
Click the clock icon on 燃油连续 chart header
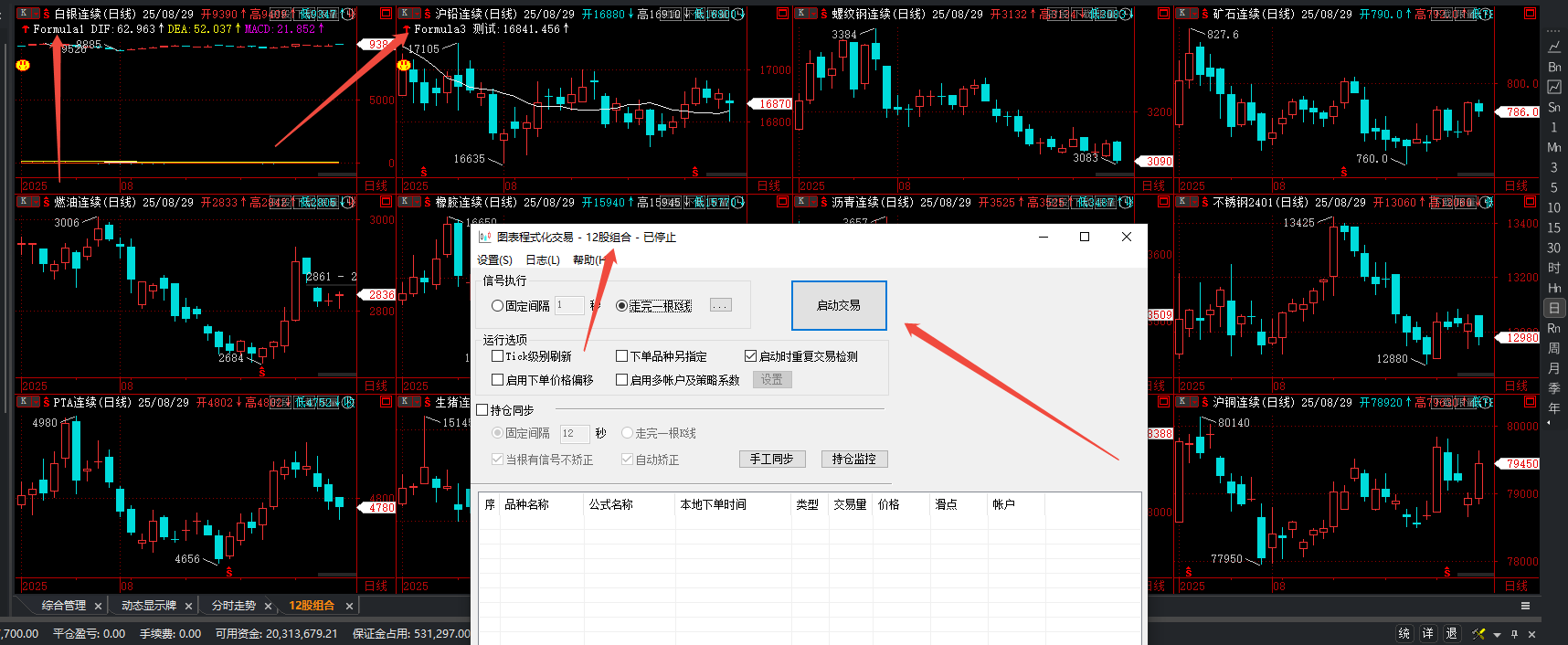point(348,202)
